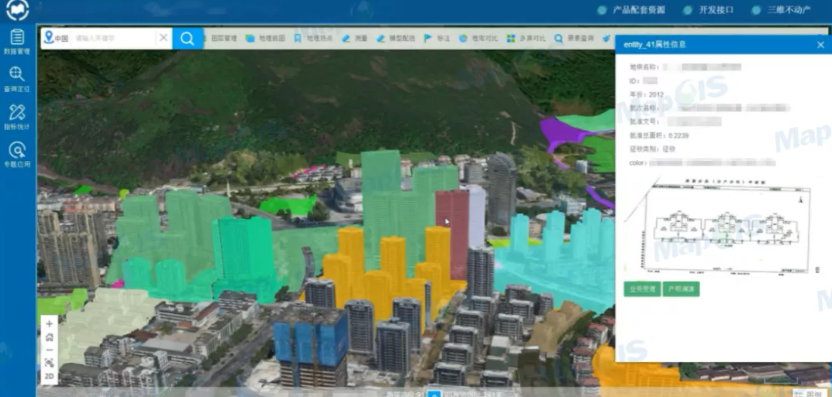This screenshot has height=397, width=832.
Task: Open the 三维不动产 top menu item
Action: pyautogui.click(x=781, y=10)
